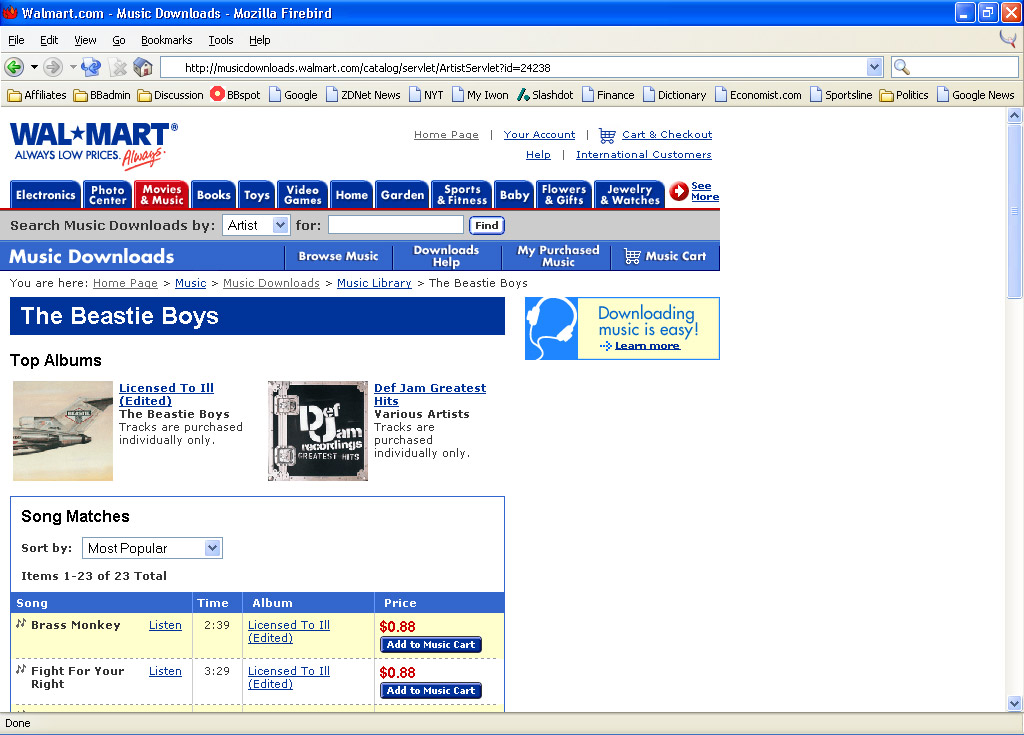
Task: Click the note icon beside Brass Monkey
Action: click(21, 623)
